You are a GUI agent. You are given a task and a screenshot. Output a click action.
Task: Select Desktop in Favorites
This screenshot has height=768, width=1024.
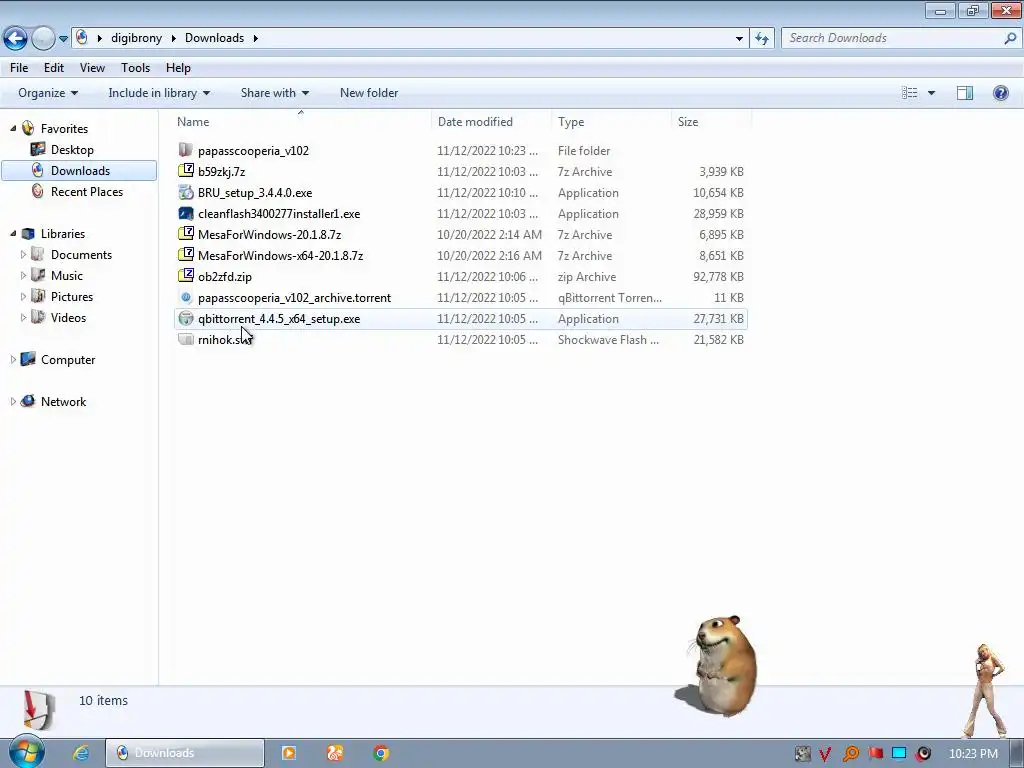point(72,150)
